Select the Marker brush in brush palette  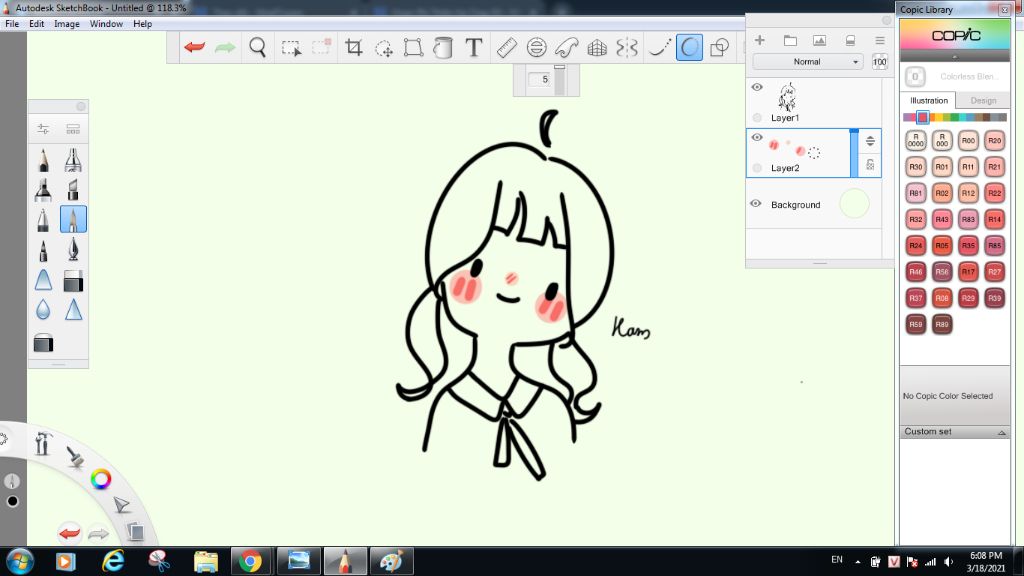pos(43,190)
